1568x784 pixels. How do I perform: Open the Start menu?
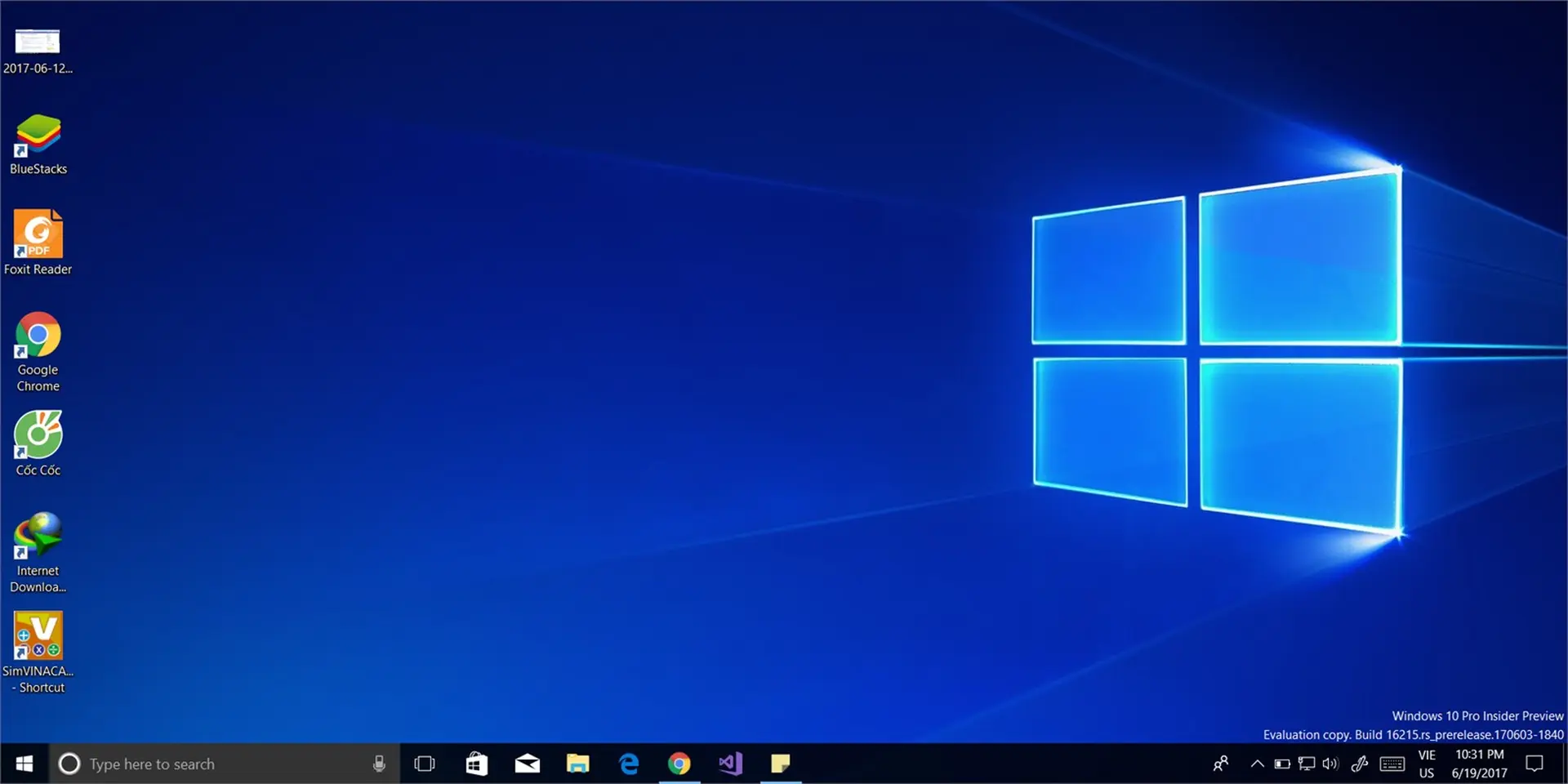point(24,764)
